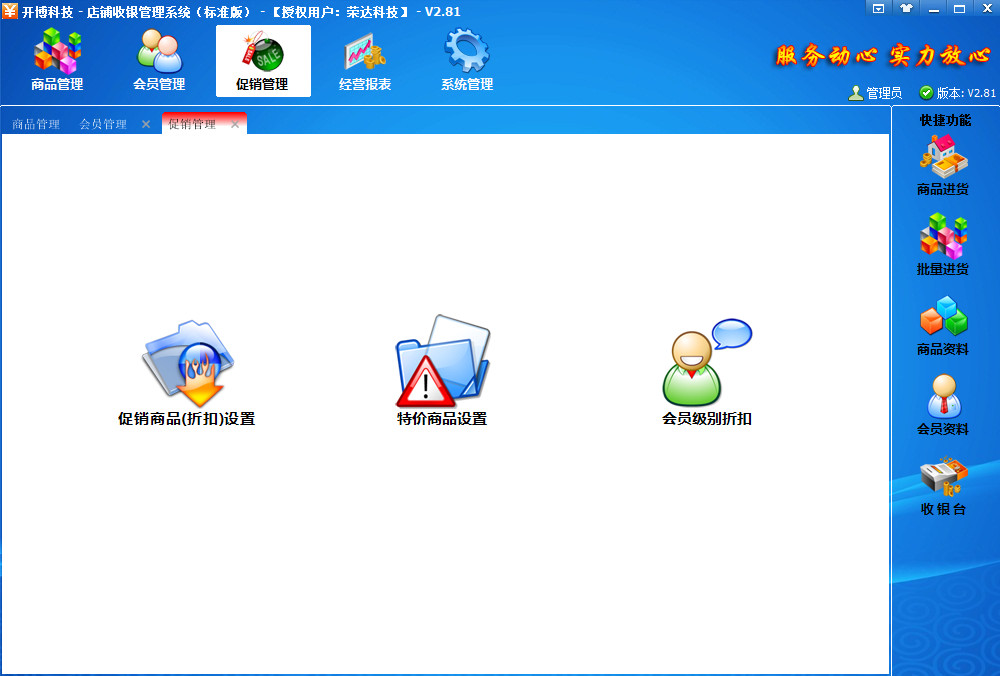Image resolution: width=1000 pixels, height=676 pixels.
Task: Open 收银台 cash register shortcut
Action: (943, 485)
